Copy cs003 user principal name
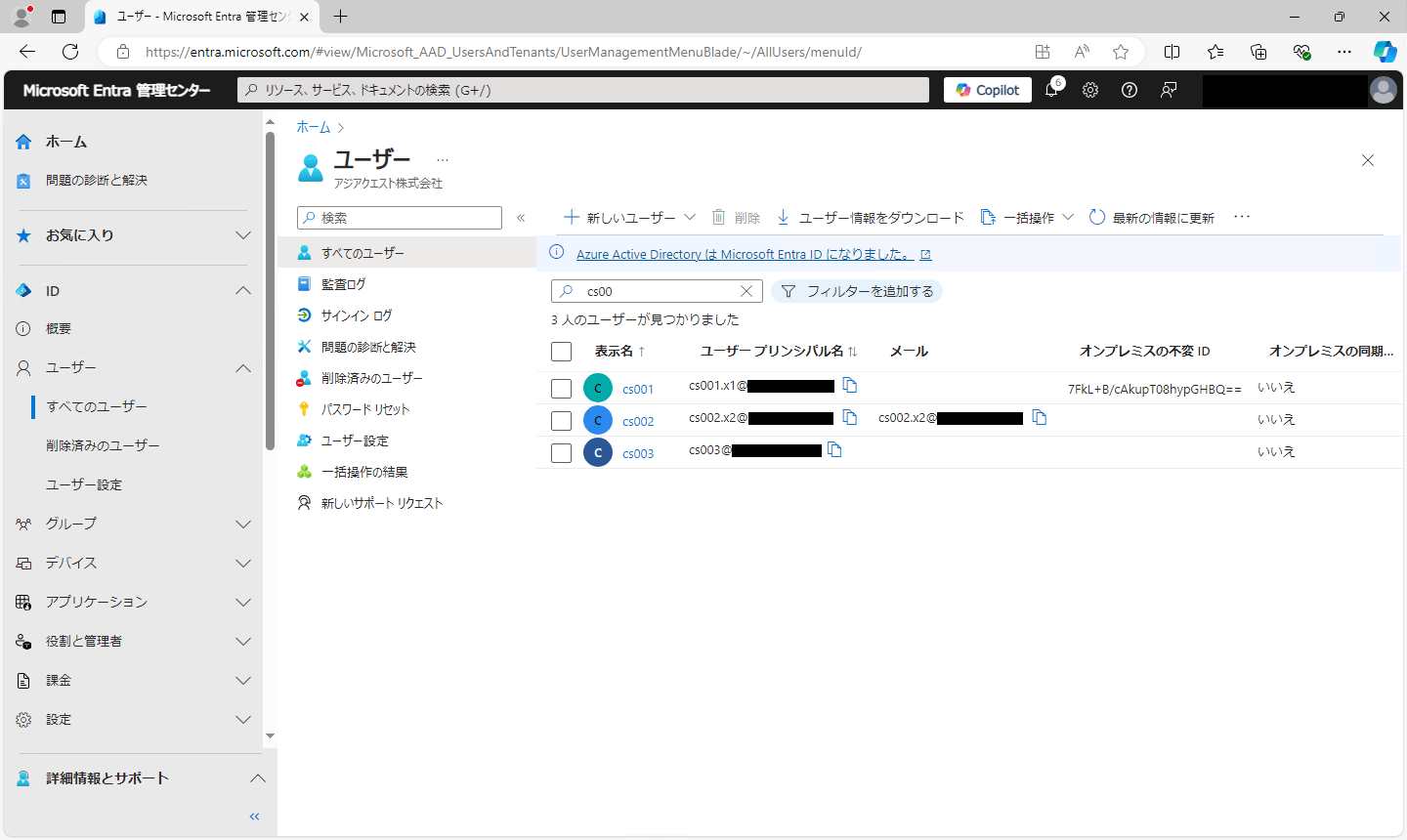This screenshot has width=1407, height=840. [834, 450]
